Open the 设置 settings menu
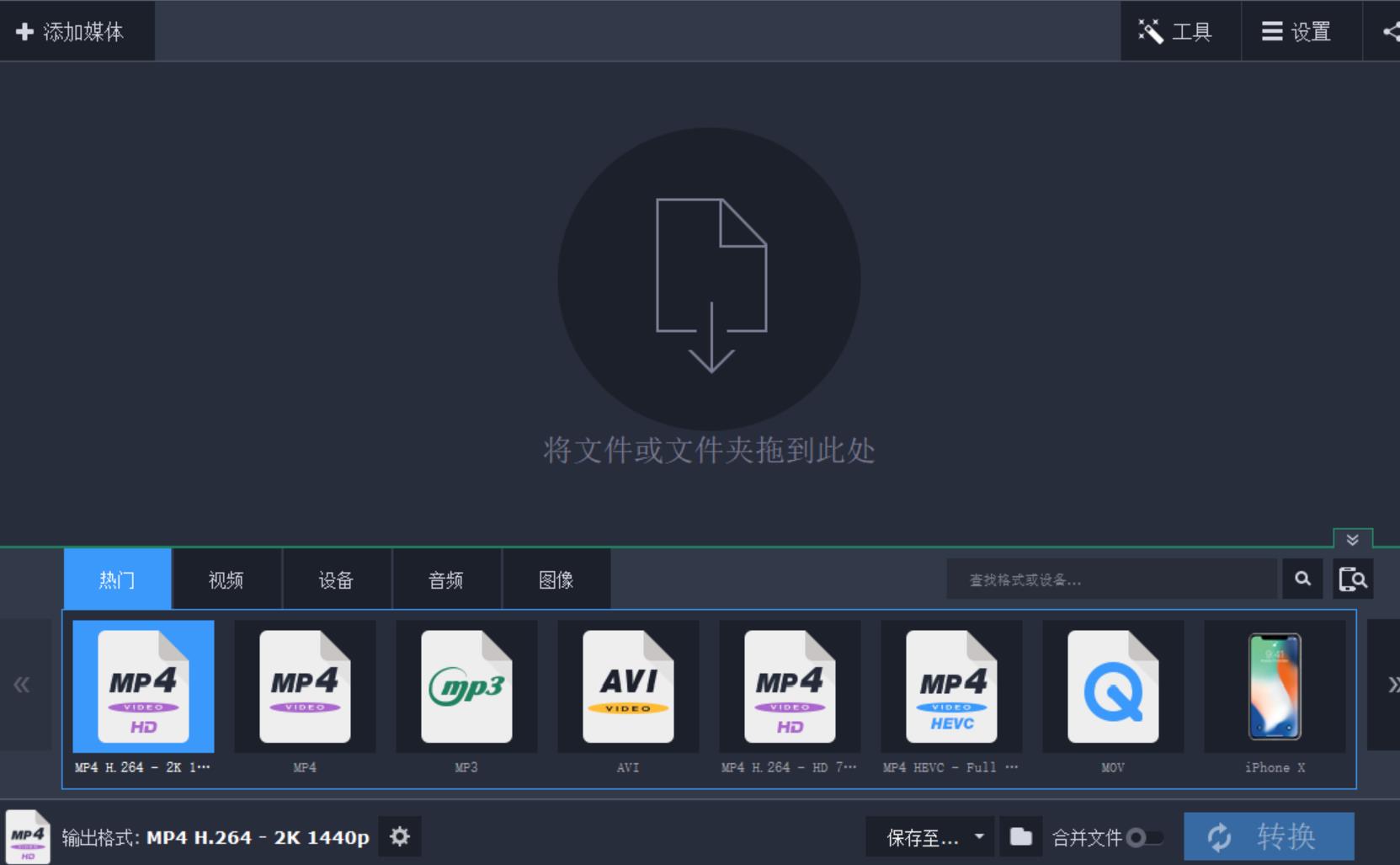The width and height of the screenshot is (1400, 865). point(1297,32)
